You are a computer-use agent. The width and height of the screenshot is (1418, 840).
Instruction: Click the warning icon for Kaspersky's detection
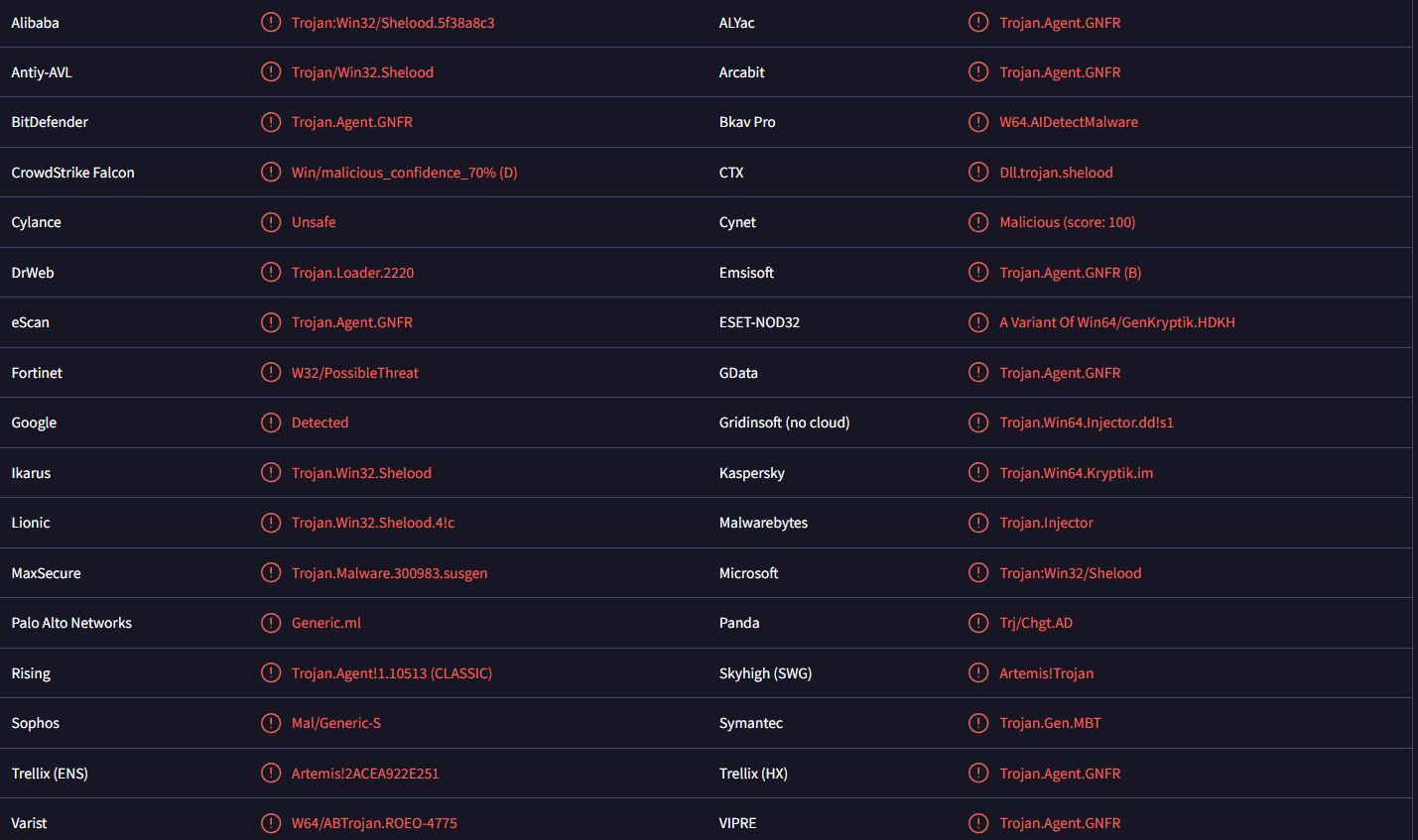978,472
